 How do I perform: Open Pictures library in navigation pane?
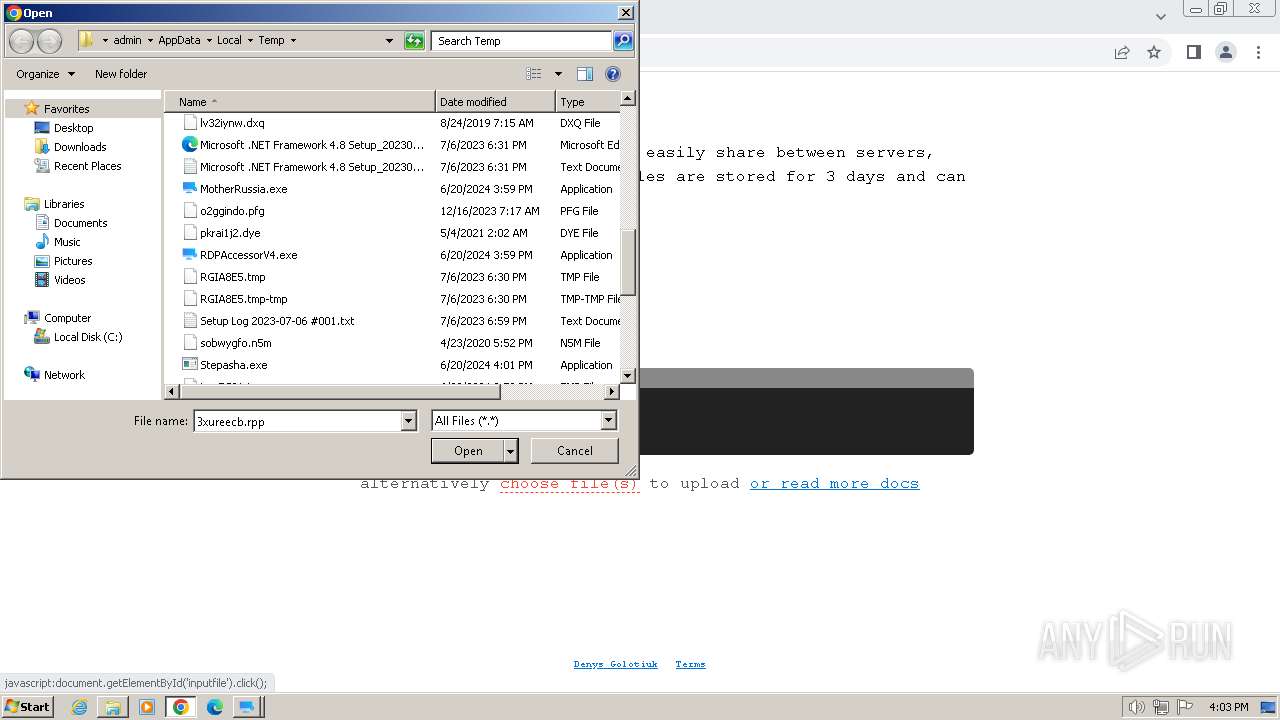click(x=73, y=261)
